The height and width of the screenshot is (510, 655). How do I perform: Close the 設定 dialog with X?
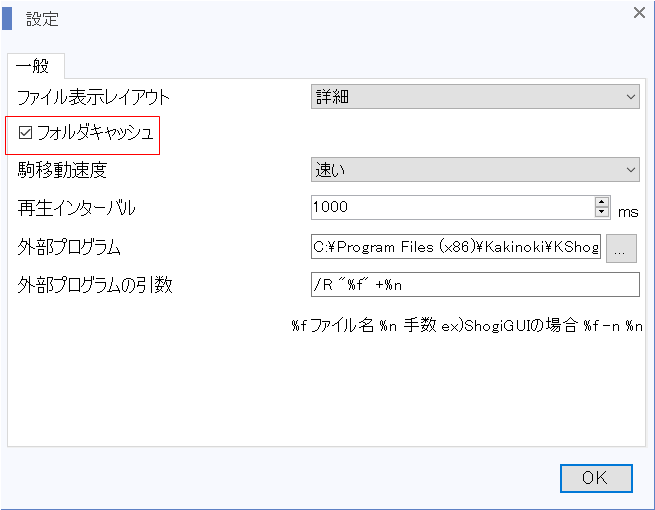click(639, 13)
